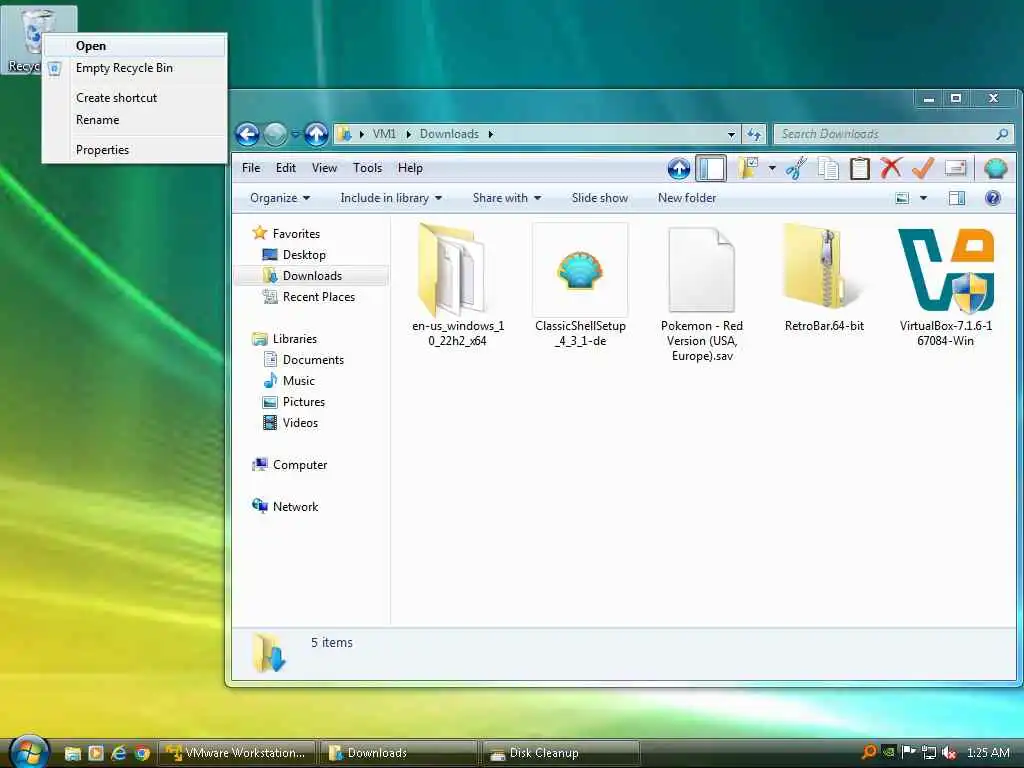Click the orange checkmark Properties icon
Viewport: 1024px width, 768px height.
coord(922,168)
